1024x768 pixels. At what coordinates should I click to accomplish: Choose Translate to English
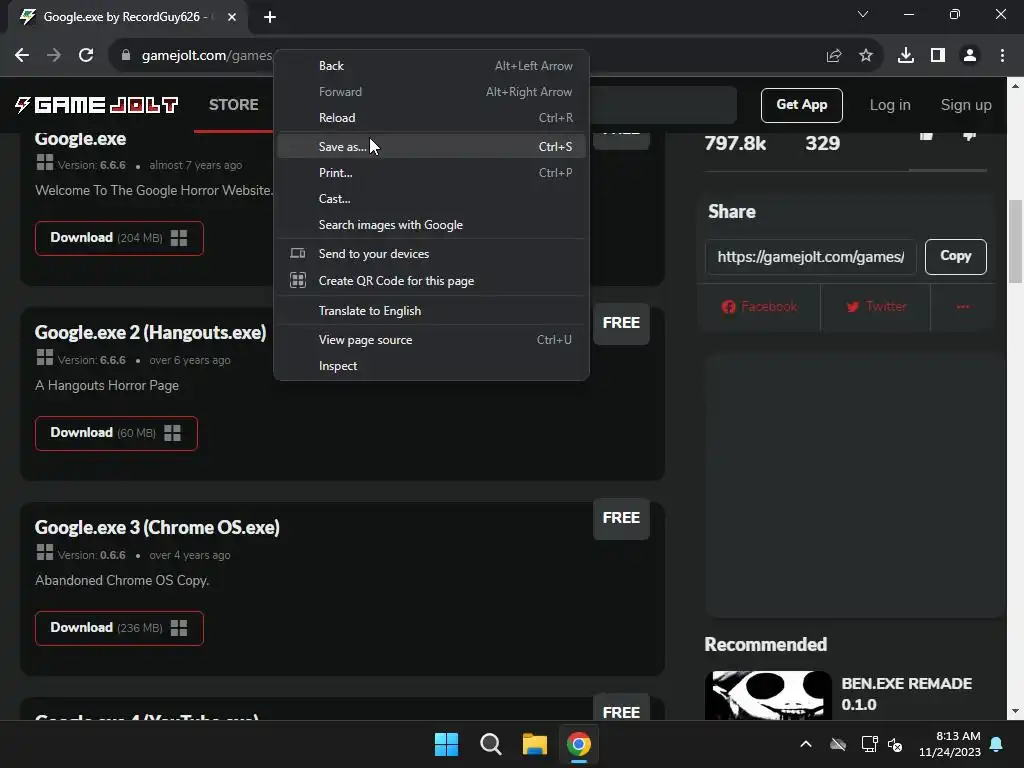431,312
